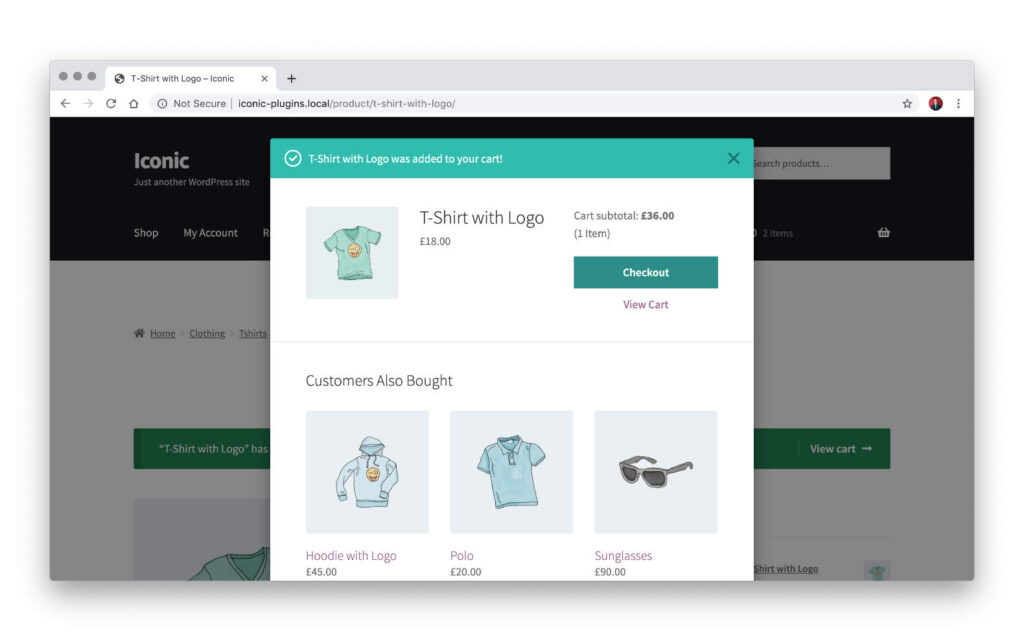Open site info via the Not Secure icon
Image resolution: width=1024 pixels, height=639 pixels.
coord(161,103)
